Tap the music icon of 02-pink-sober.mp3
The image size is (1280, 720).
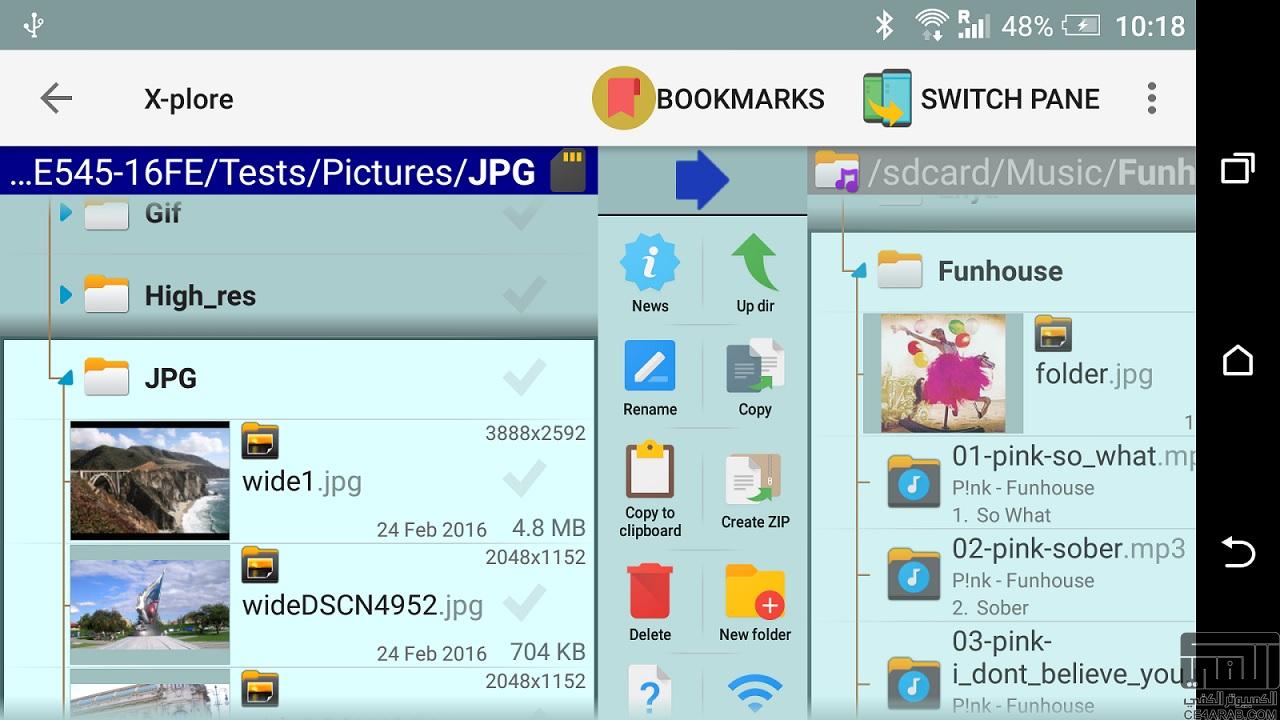pyautogui.click(x=914, y=574)
